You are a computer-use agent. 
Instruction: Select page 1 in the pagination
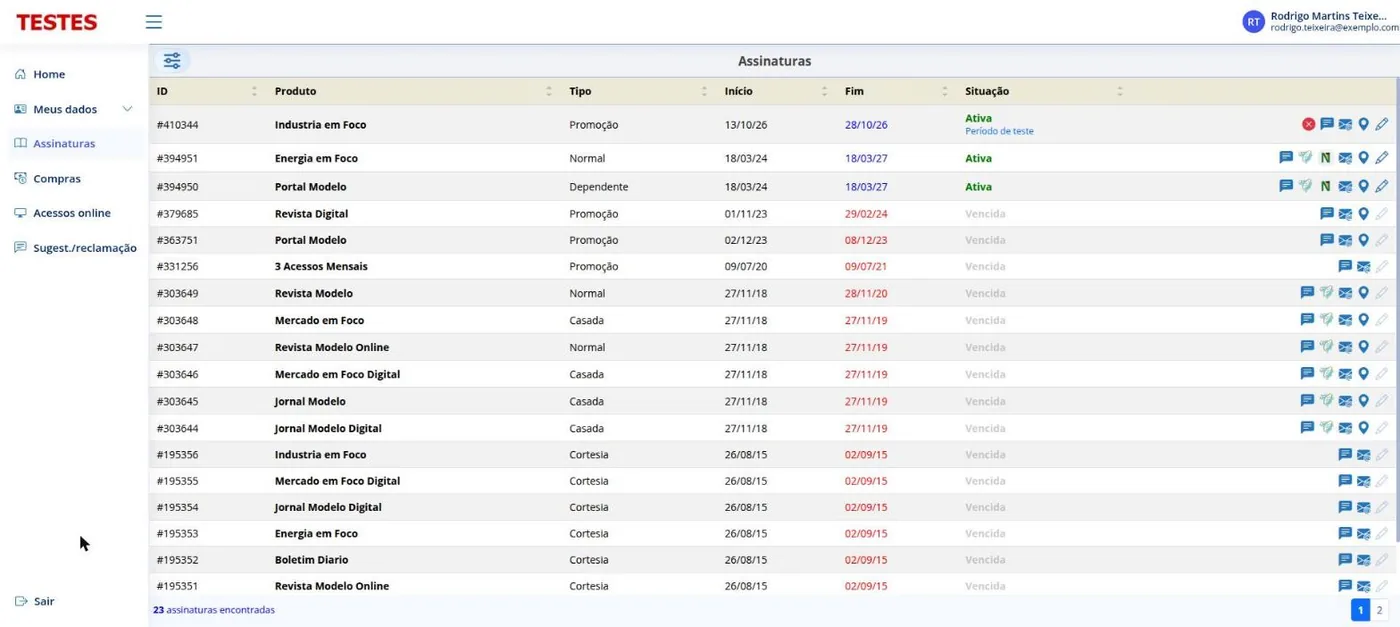pos(1360,610)
